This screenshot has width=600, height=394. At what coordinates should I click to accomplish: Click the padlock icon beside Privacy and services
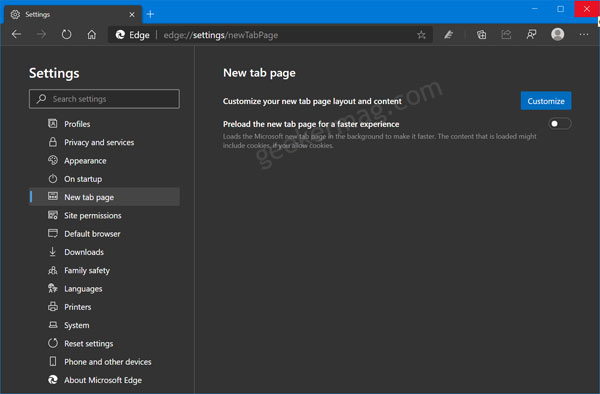[x=53, y=142]
